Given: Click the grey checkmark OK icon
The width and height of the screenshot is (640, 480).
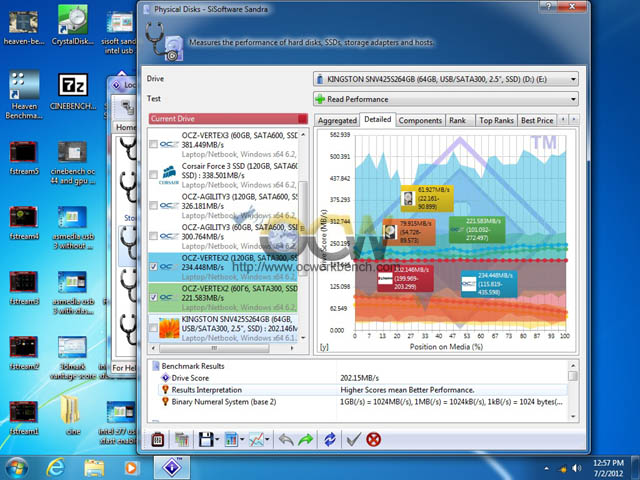Looking at the screenshot, I should click(x=353, y=440).
